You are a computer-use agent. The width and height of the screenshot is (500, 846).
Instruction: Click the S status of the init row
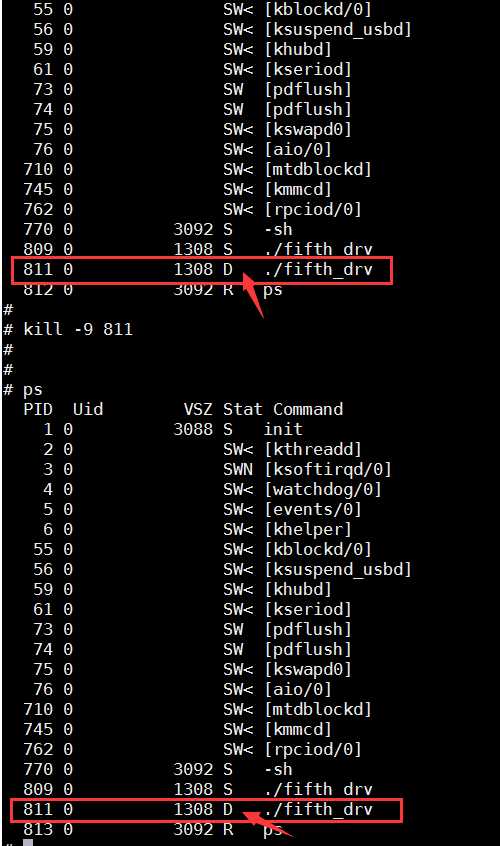pos(228,429)
